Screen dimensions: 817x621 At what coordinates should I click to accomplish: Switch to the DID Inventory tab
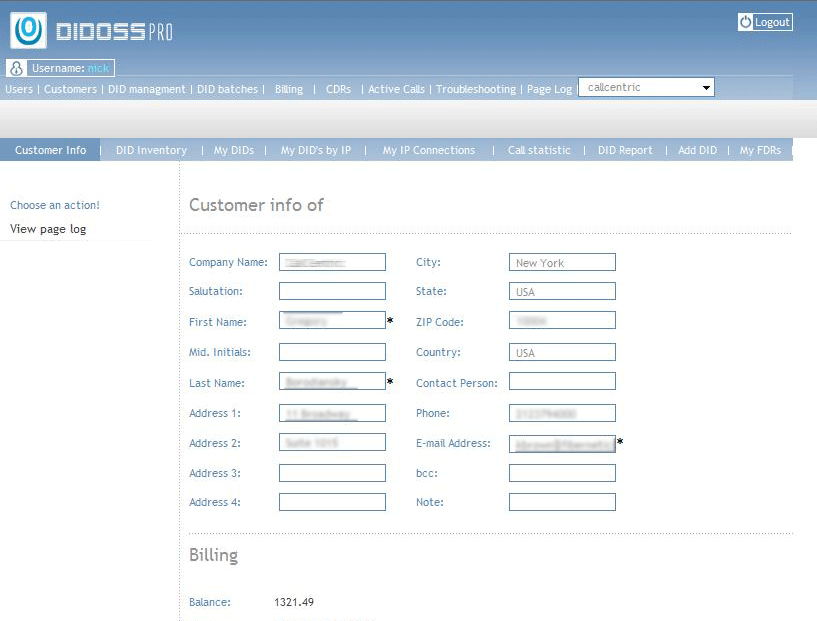point(151,150)
